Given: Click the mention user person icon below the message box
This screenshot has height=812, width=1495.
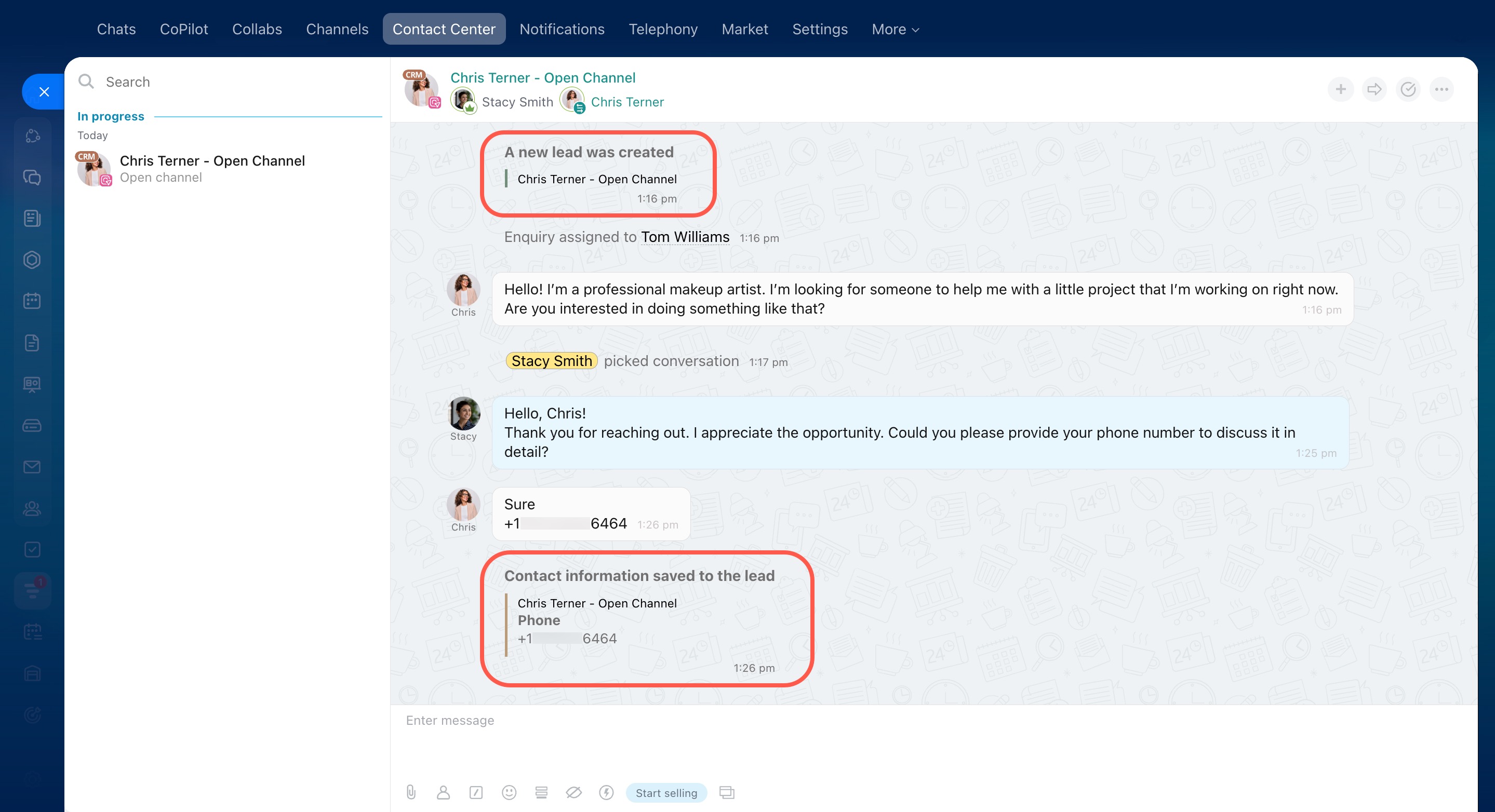Looking at the screenshot, I should 444,792.
